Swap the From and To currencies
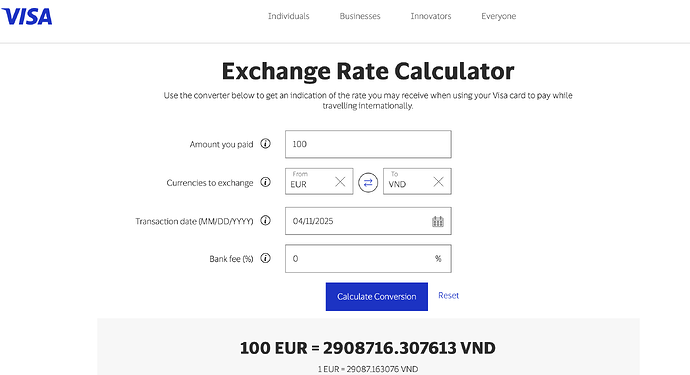Screen dimensions: 690x375 368,182
